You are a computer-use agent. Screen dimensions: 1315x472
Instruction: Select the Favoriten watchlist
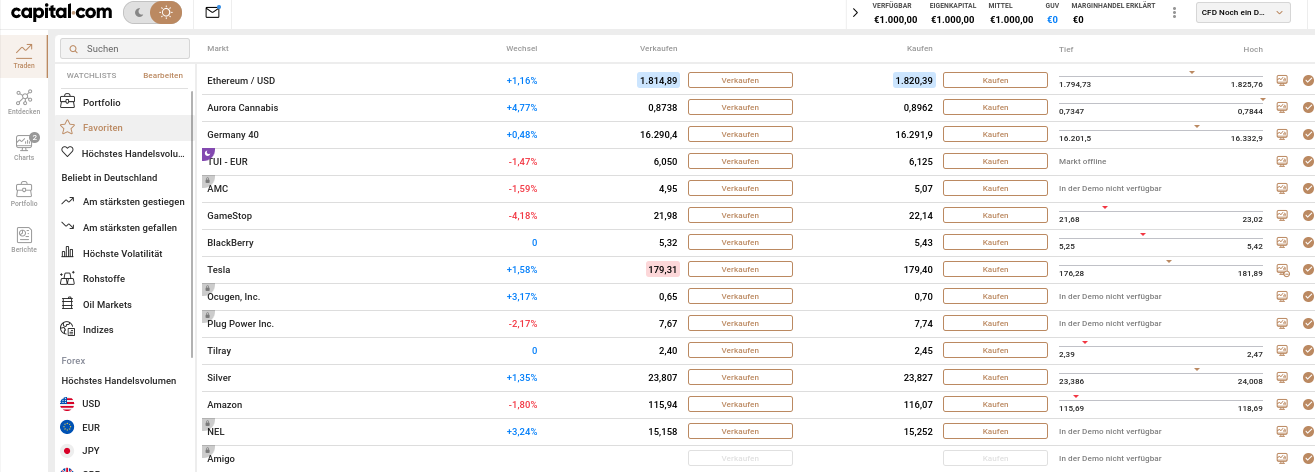point(125,128)
